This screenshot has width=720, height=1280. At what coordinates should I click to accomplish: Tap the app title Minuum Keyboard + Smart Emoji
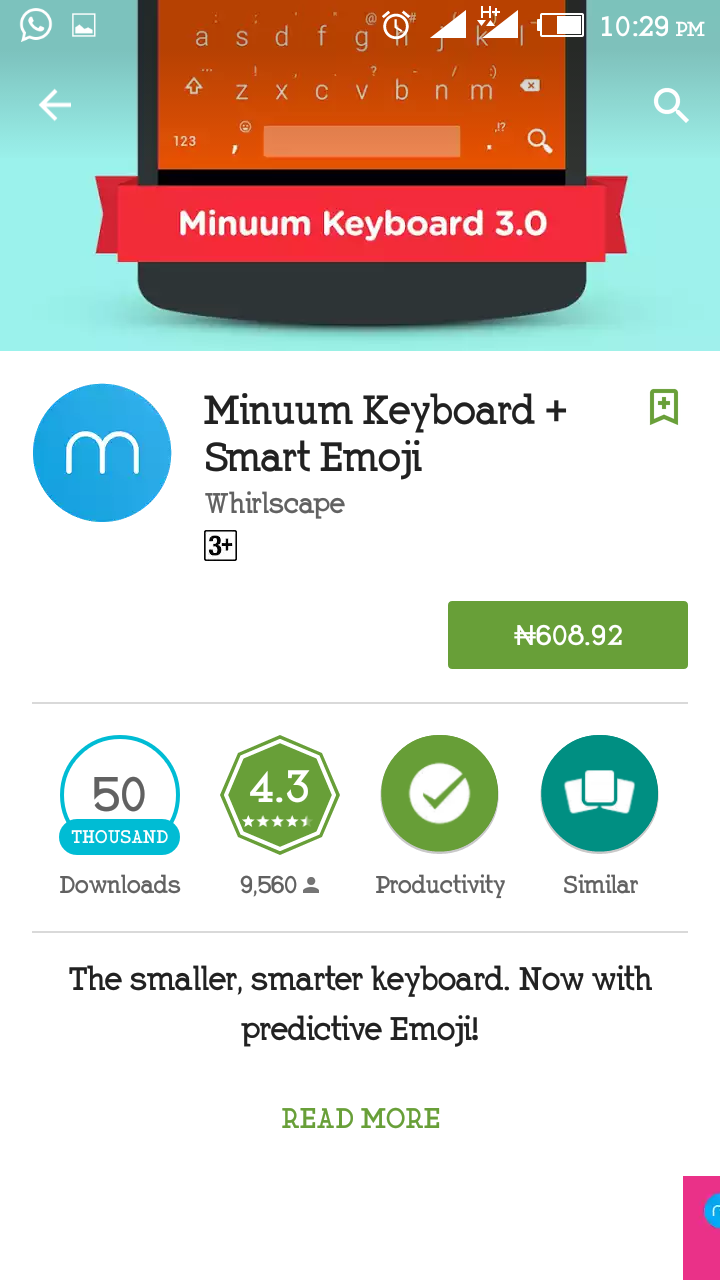[385, 433]
